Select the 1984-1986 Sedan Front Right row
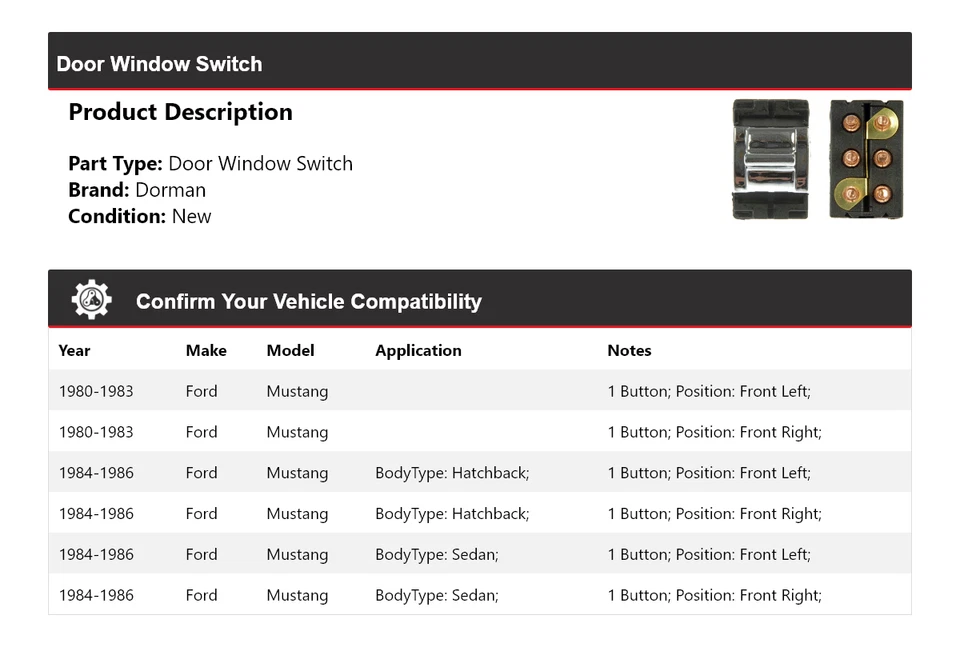Image resolution: width=960 pixels, height=647 pixels. (480, 595)
